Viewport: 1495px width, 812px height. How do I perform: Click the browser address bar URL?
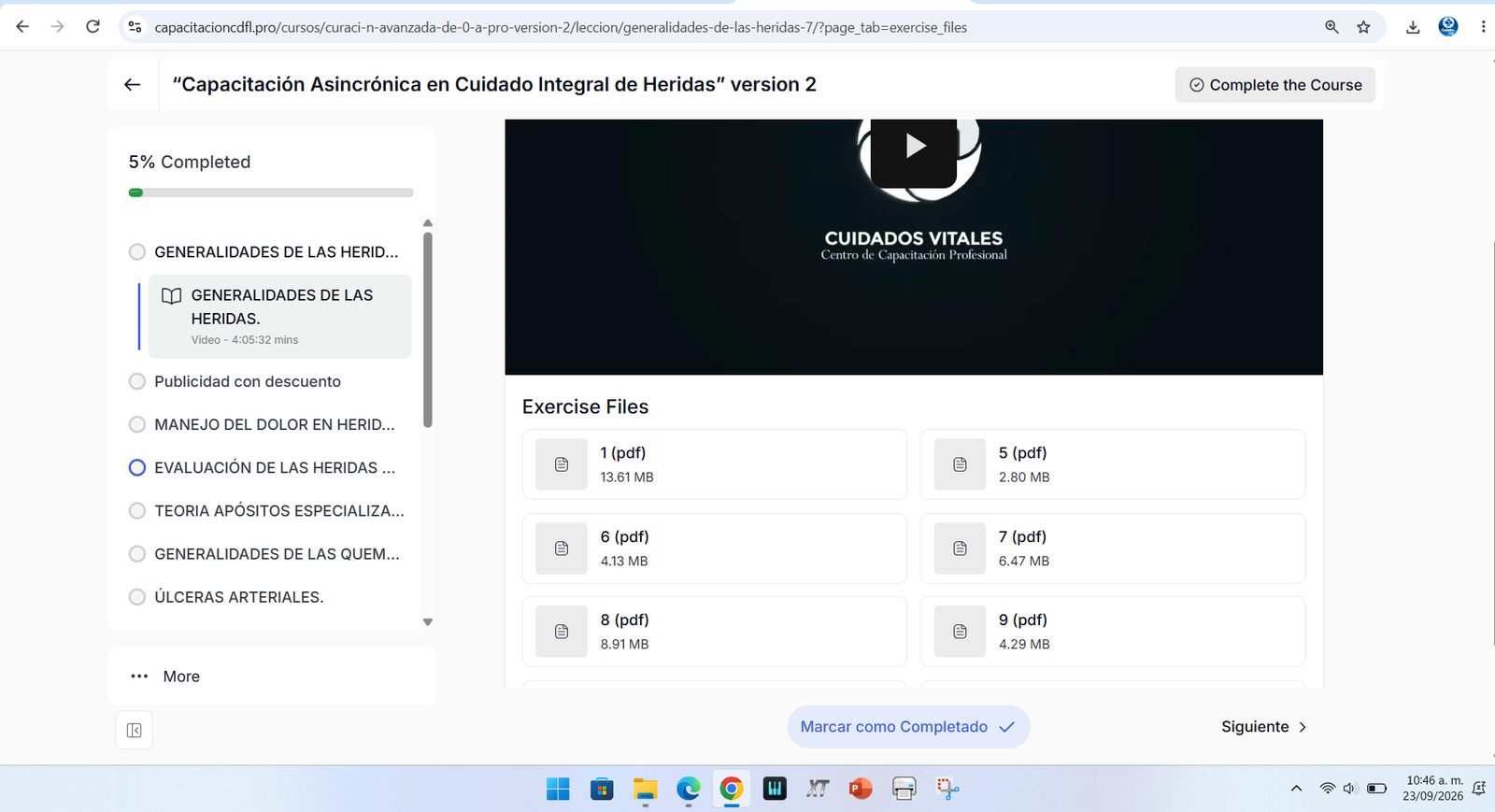(x=561, y=27)
